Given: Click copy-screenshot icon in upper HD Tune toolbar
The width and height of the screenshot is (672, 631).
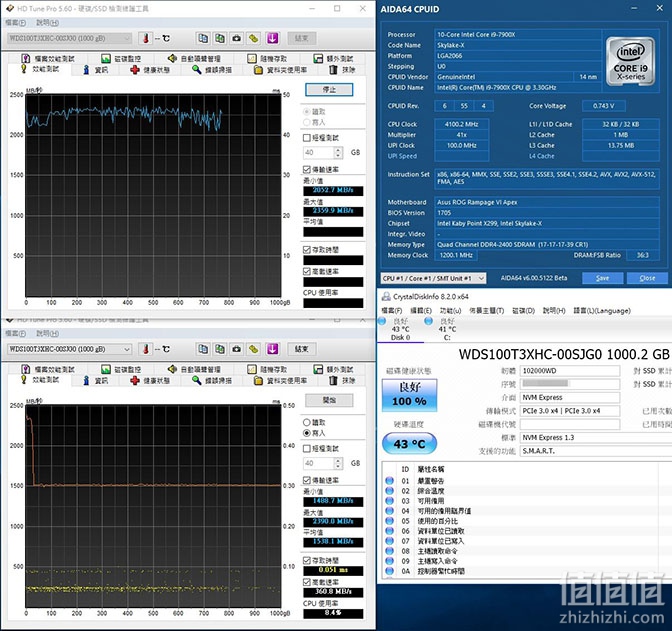Looking at the screenshot, I should point(220,38).
